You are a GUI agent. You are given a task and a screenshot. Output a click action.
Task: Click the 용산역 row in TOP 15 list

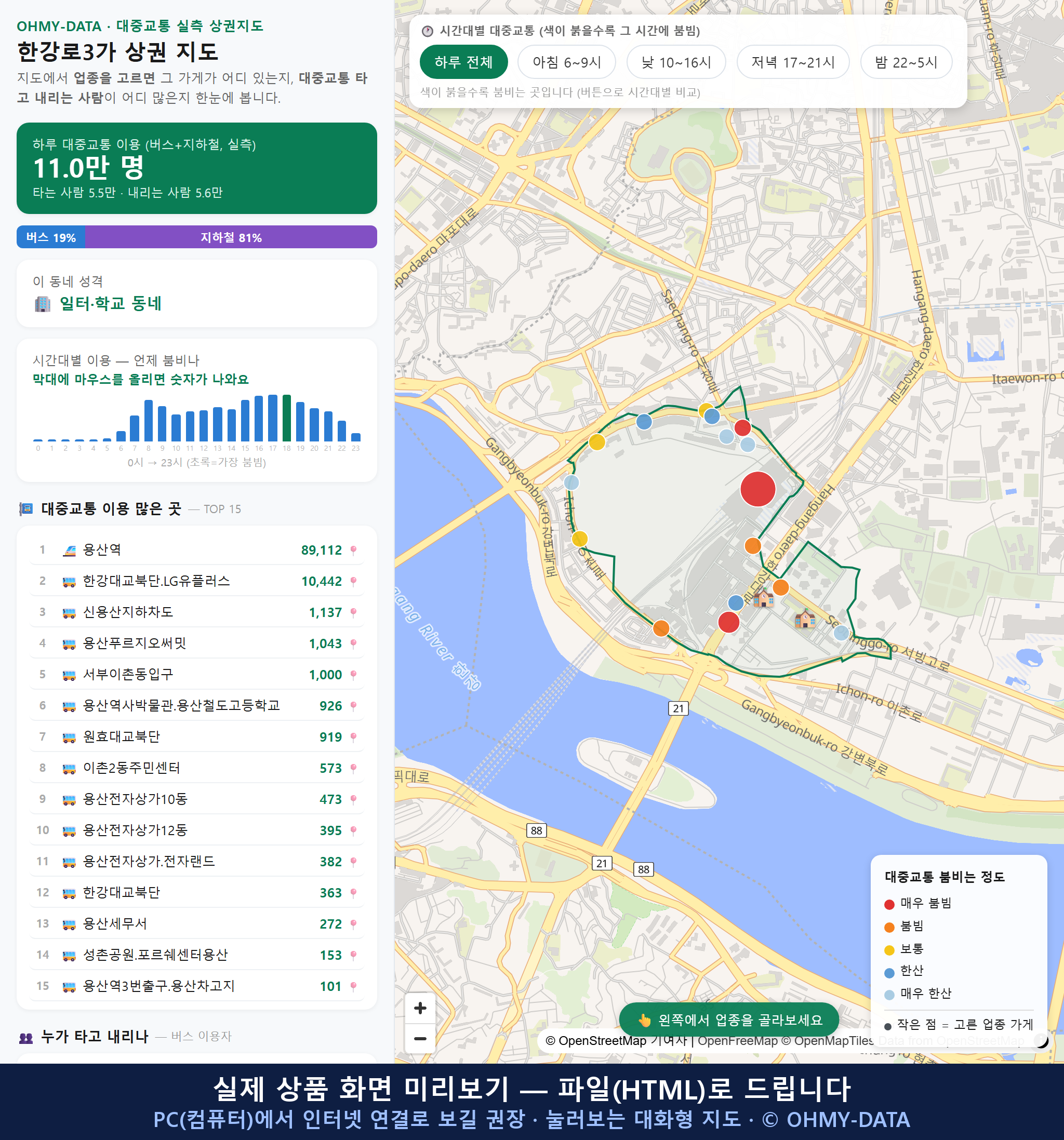[197, 550]
